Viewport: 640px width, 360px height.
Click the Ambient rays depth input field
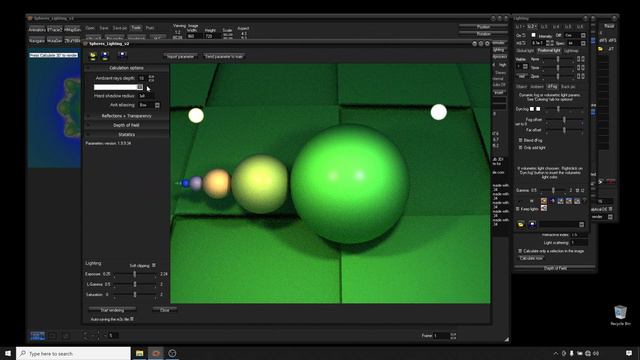[142, 78]
